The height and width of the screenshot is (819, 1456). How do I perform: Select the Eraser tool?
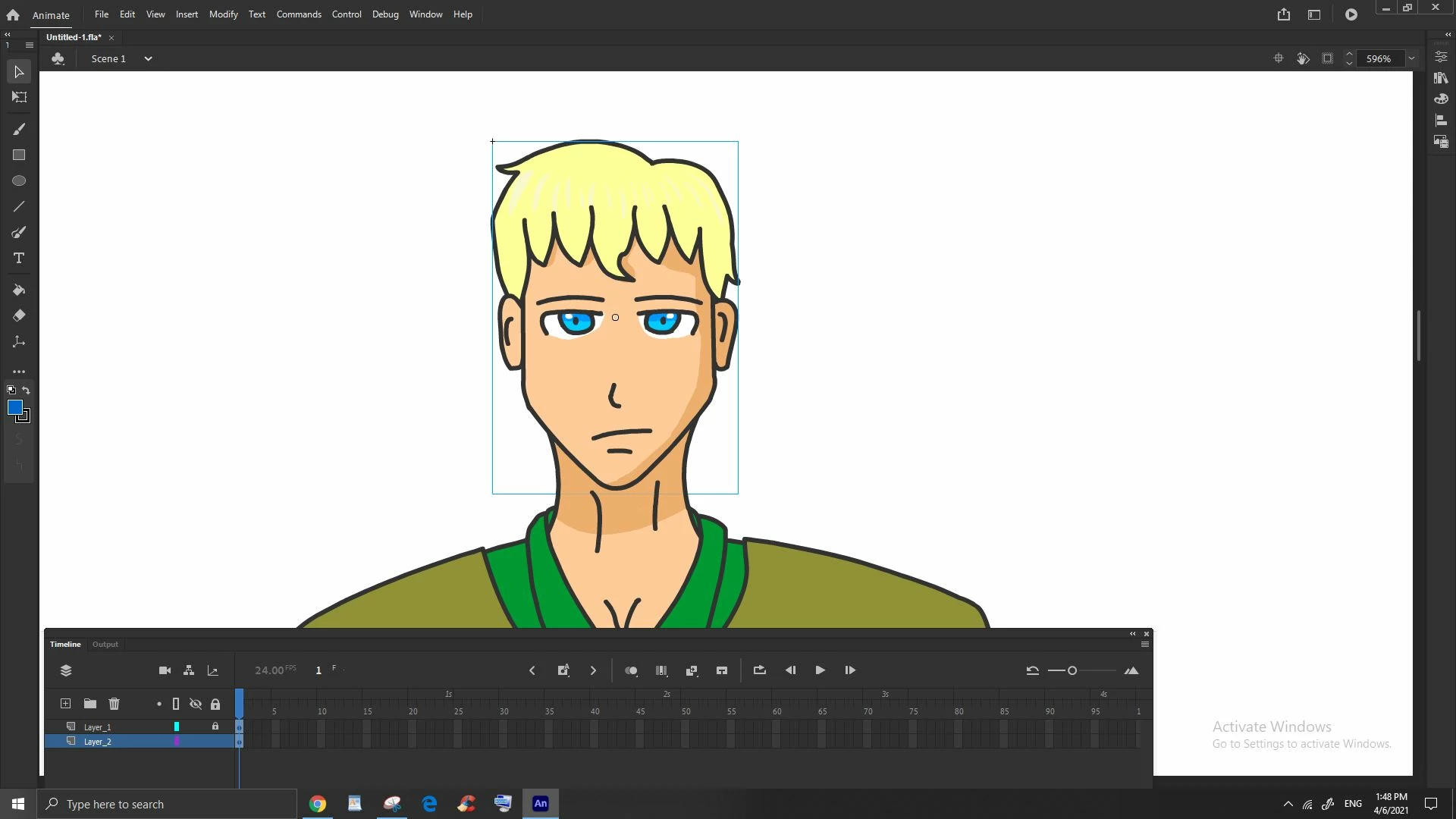(19, 315)
